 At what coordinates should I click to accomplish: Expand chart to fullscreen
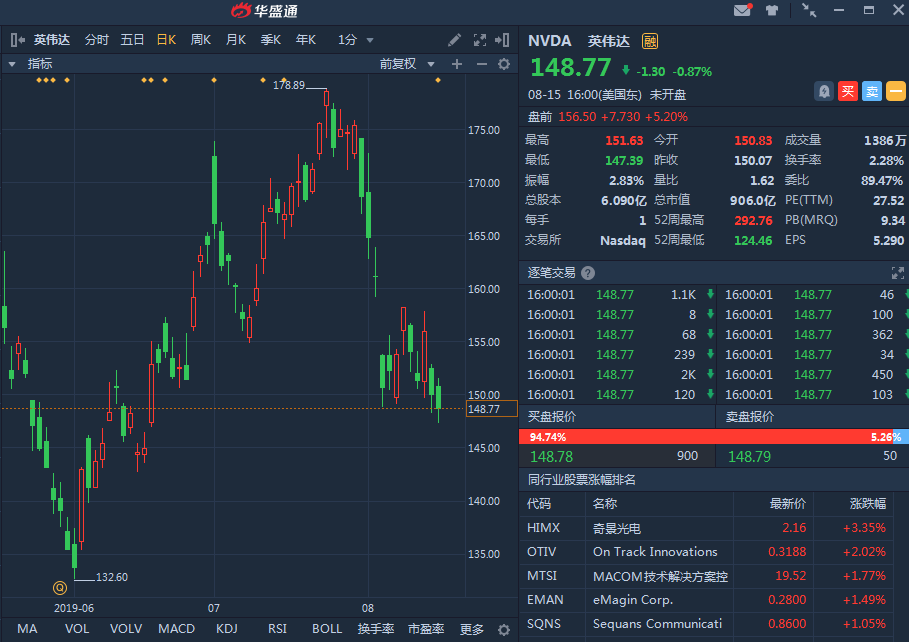pos(479,40)
